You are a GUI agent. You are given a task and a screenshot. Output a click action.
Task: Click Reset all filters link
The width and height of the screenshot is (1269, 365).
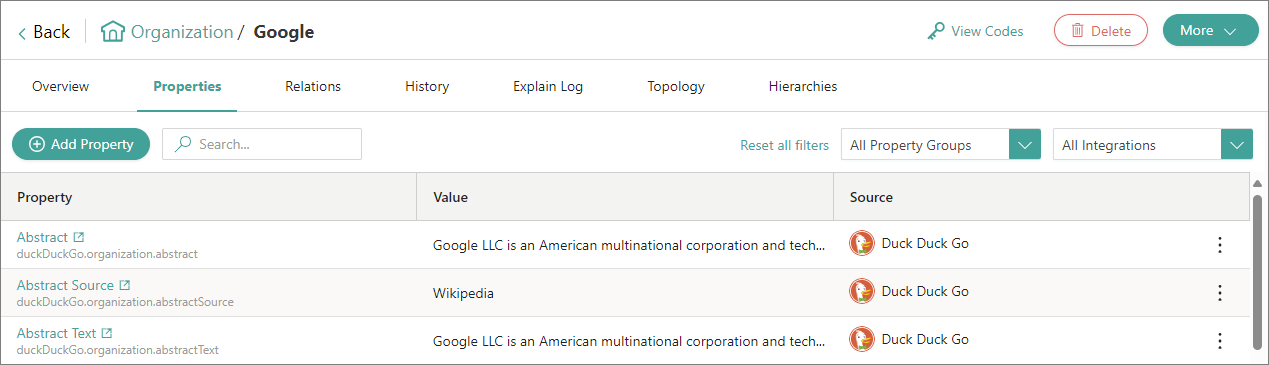tap(784, 145)
